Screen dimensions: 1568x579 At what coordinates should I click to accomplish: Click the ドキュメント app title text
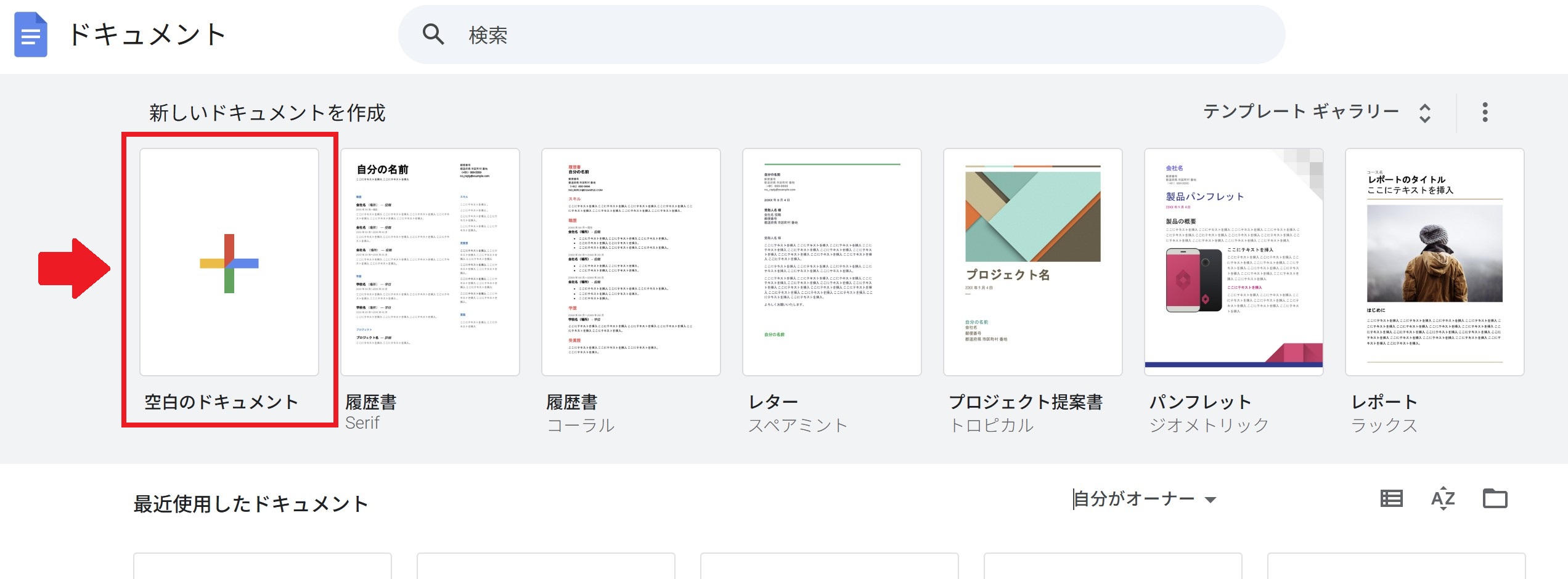click(147, 34)
